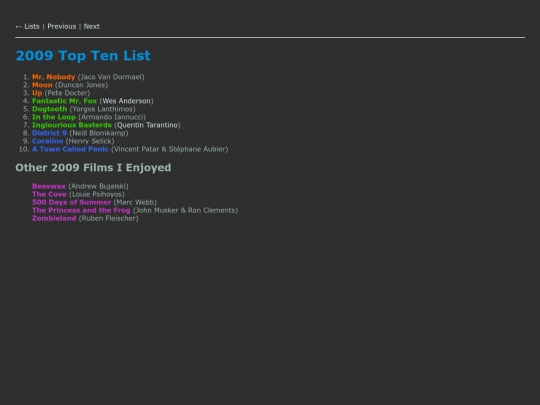Open the Previous list
Viewport: 540px width, 405px height.
[62, 27]
